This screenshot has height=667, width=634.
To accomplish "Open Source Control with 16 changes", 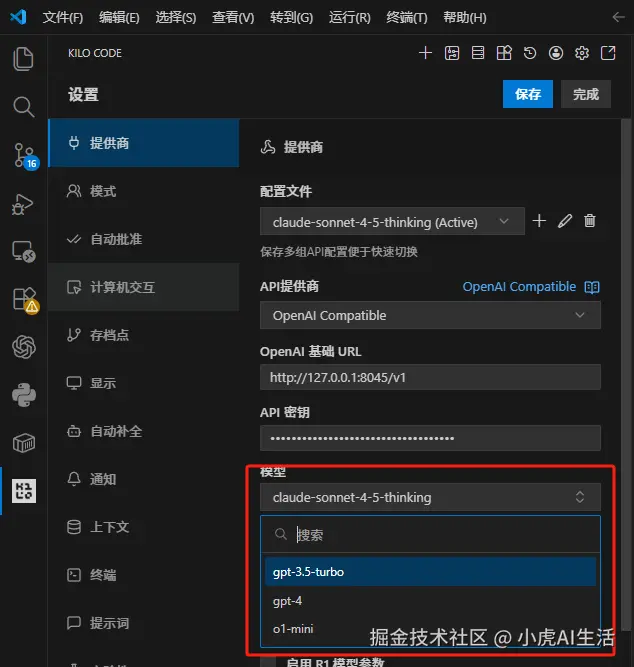I will click(x=24, y=155).
